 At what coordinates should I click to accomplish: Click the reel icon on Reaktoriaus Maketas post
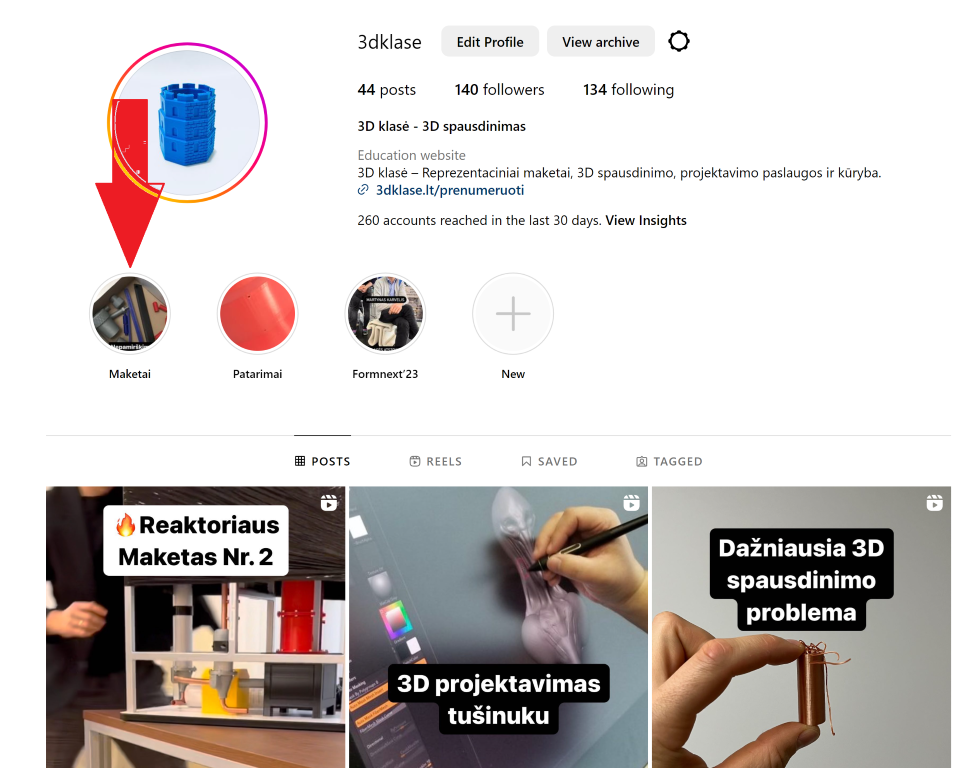pyautogui.click(x=329, y=503)
